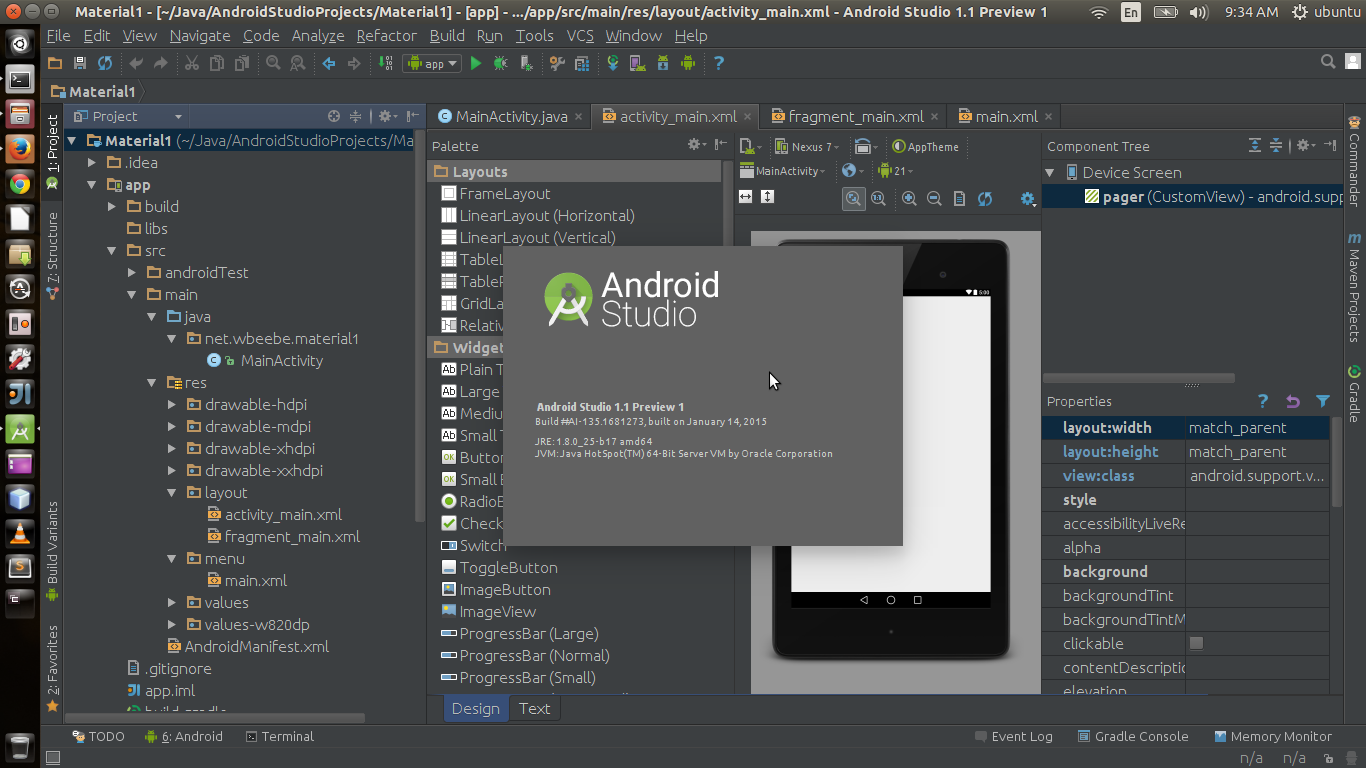1366x768 pixels.
Task: Zoom out on the design preview
Action: (x=934, y=198)
